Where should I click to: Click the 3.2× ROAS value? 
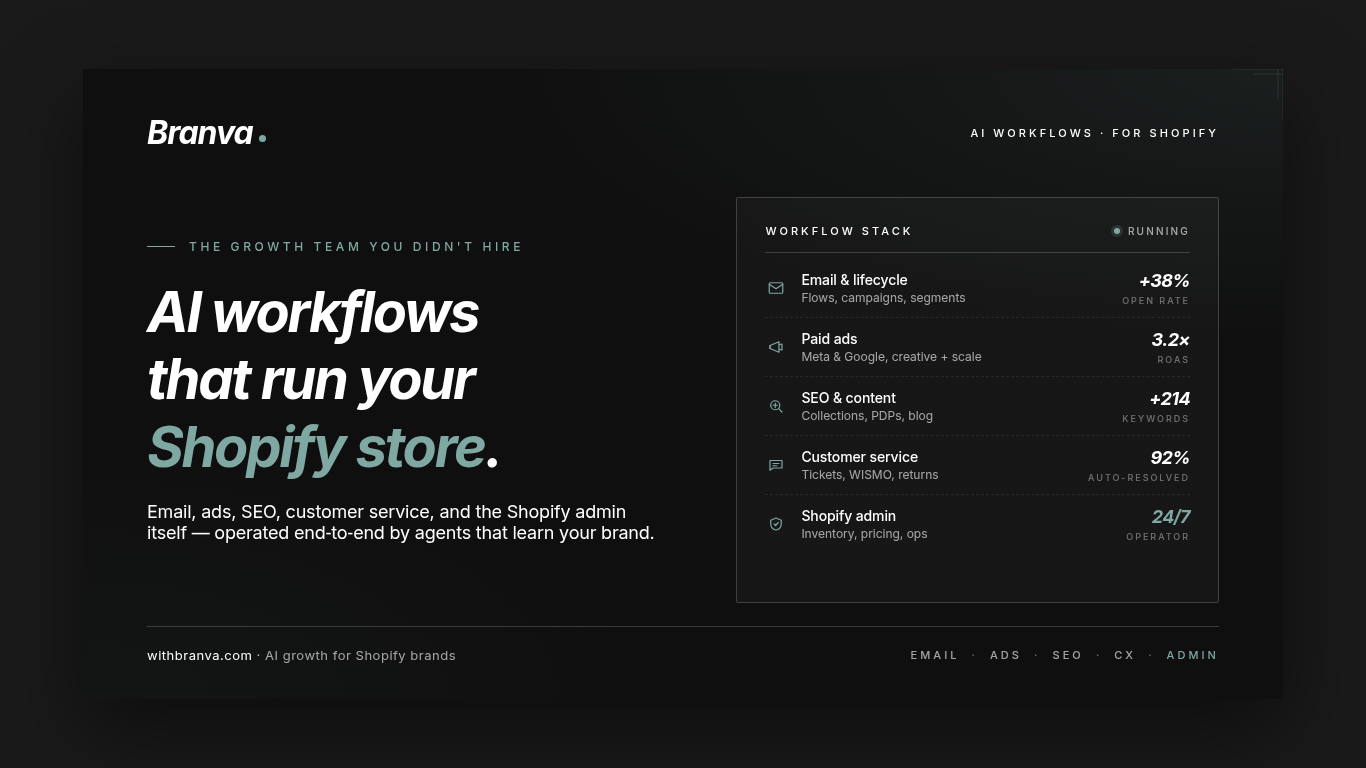click(1170, 340)
